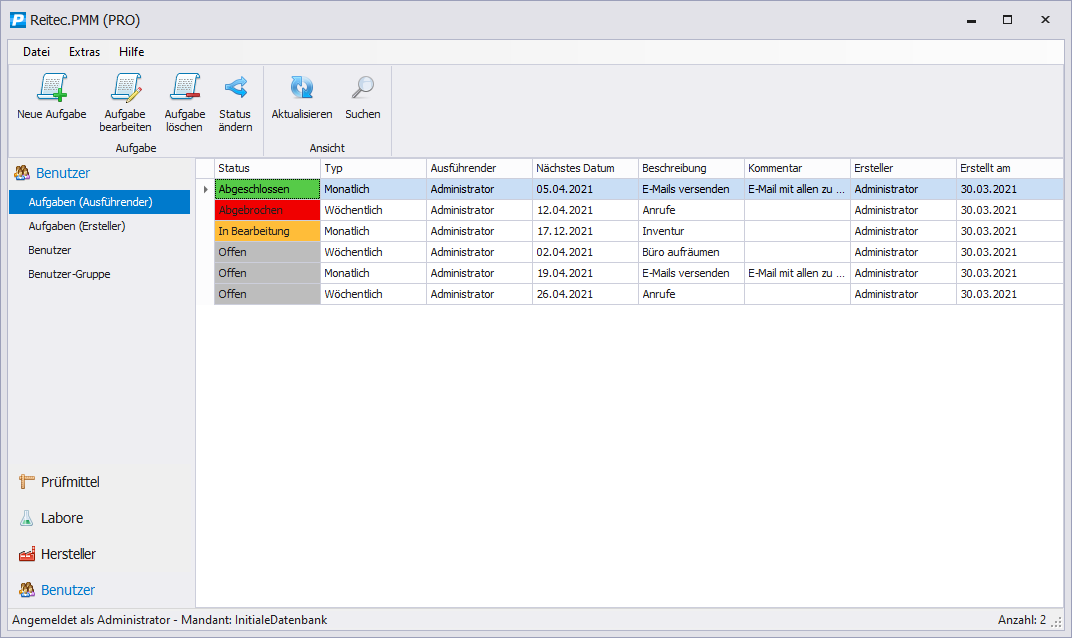Click the Aufgabe löschen icon

point(184,89)
